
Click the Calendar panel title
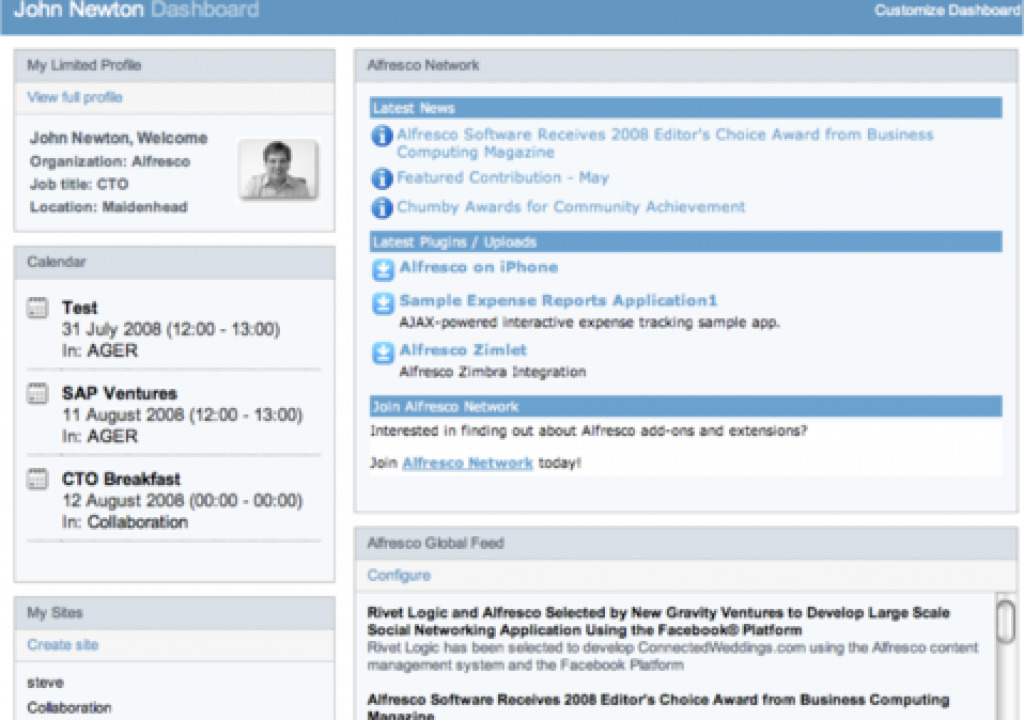[x=56, y=262]
